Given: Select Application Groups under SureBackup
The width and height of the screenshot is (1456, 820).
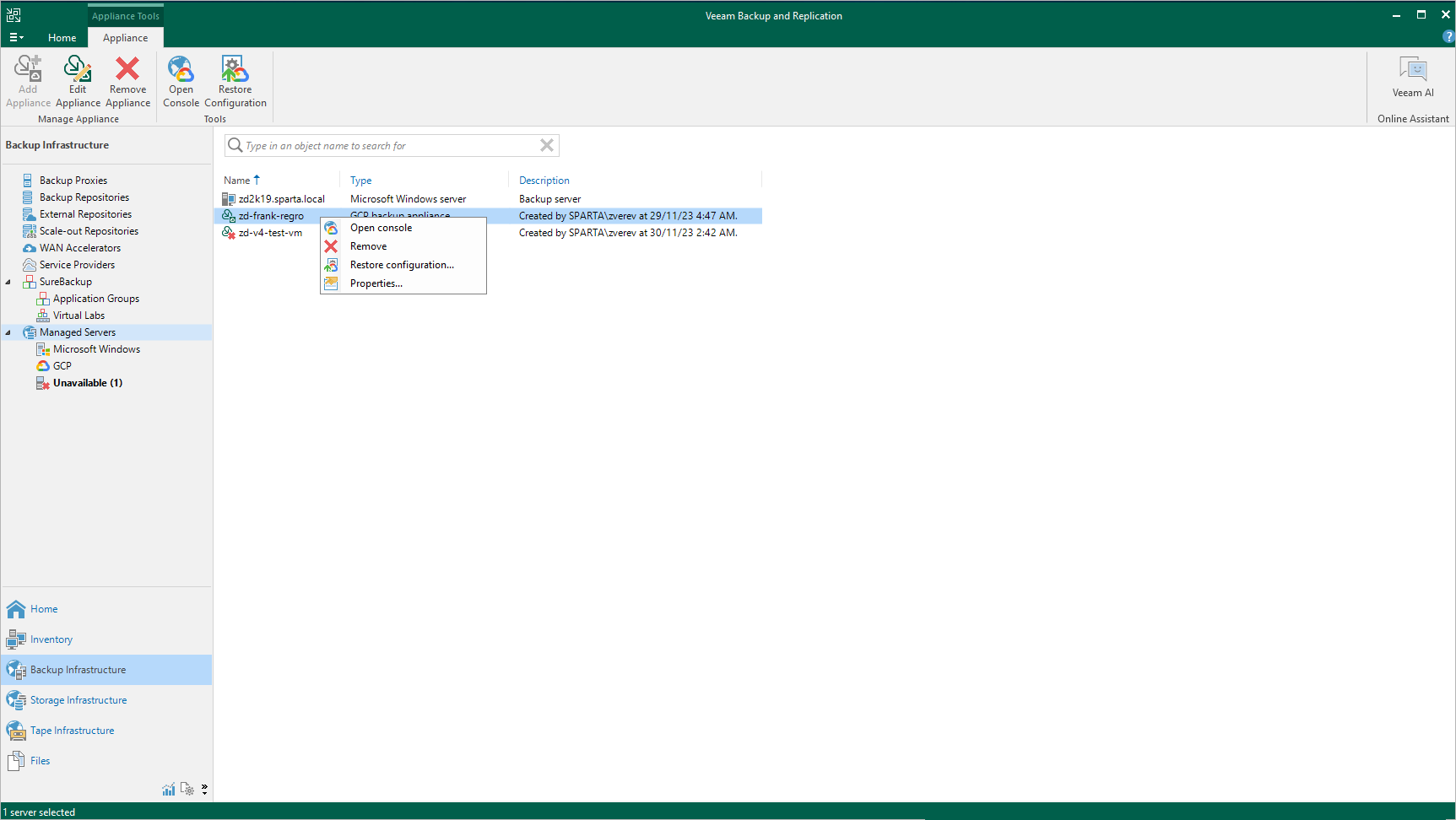Looking at the screenshot, I should (96, 299).
